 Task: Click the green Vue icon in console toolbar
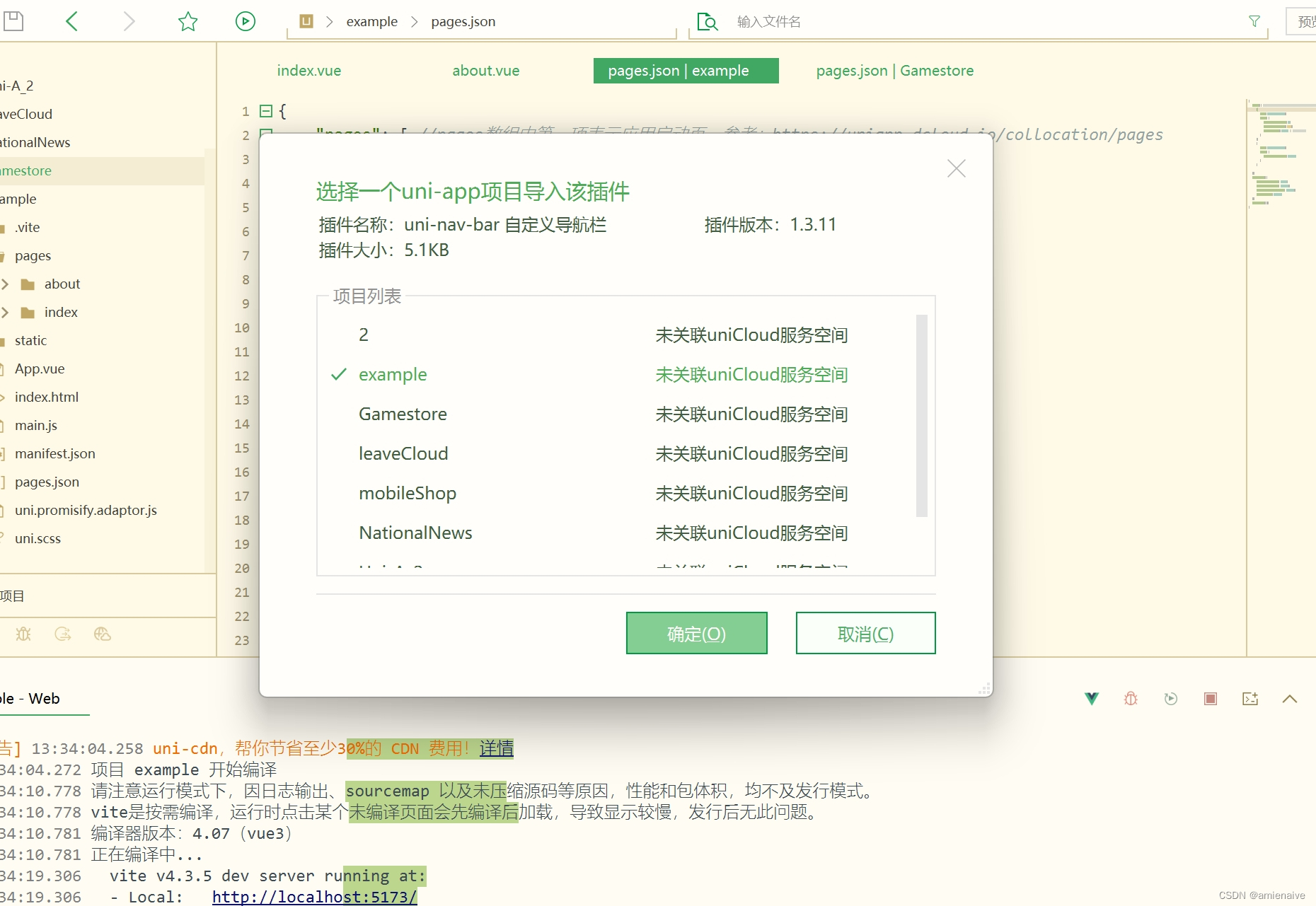coord(1092,699)
